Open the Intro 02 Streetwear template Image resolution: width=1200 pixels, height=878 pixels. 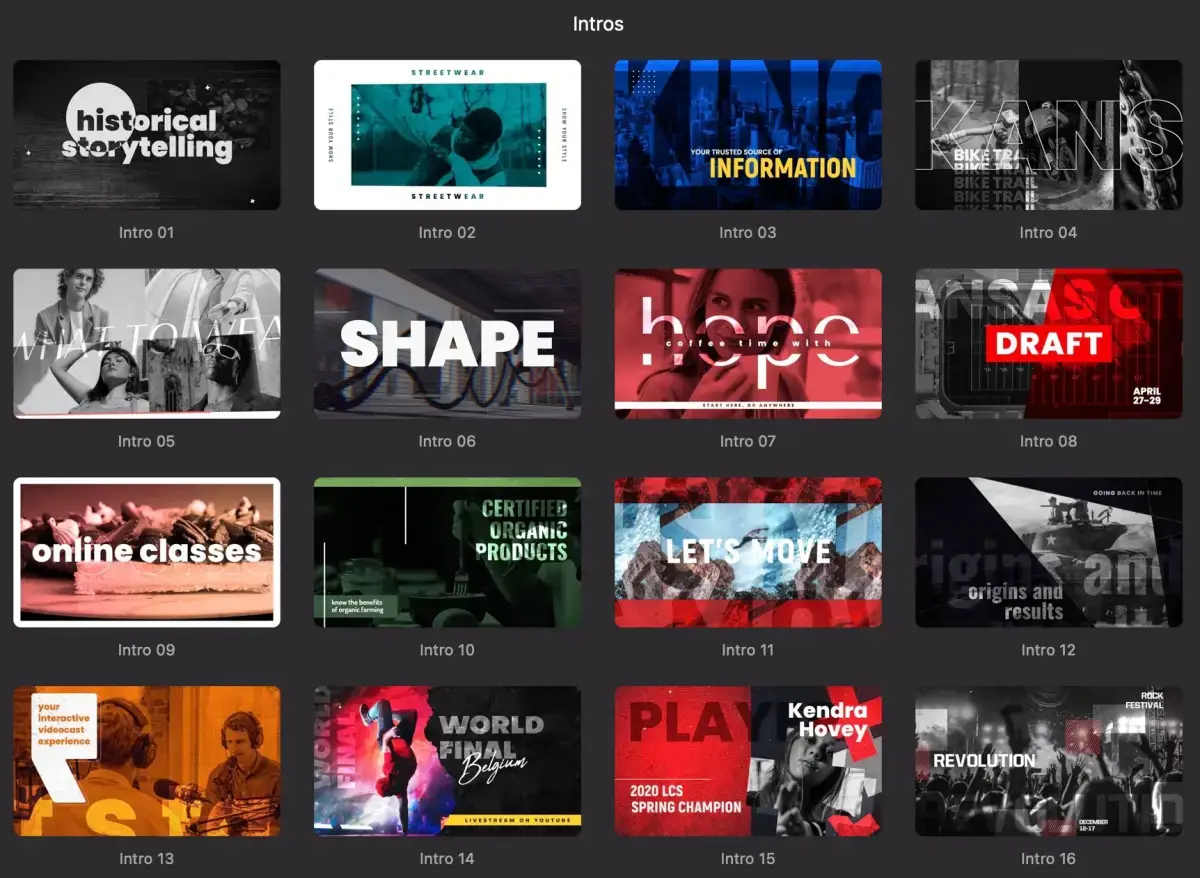tap(447, 135)
